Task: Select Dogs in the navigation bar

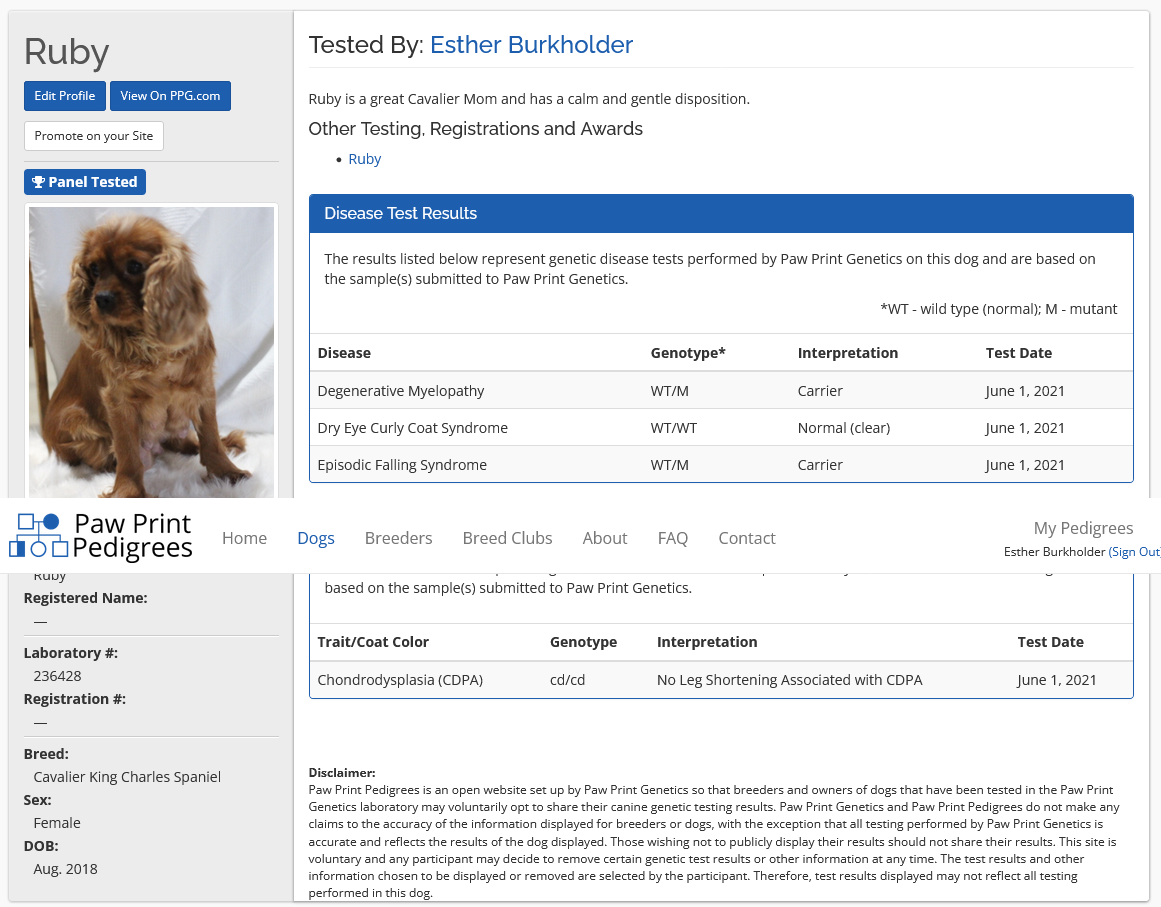Action: point(315,538)
